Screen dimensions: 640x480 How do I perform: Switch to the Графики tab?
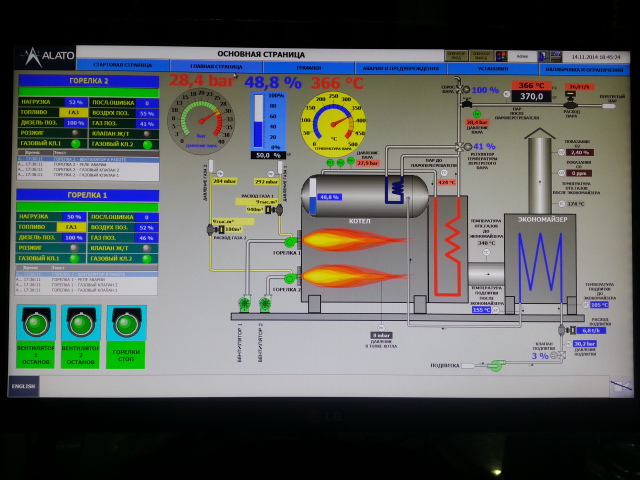point(308,68)
